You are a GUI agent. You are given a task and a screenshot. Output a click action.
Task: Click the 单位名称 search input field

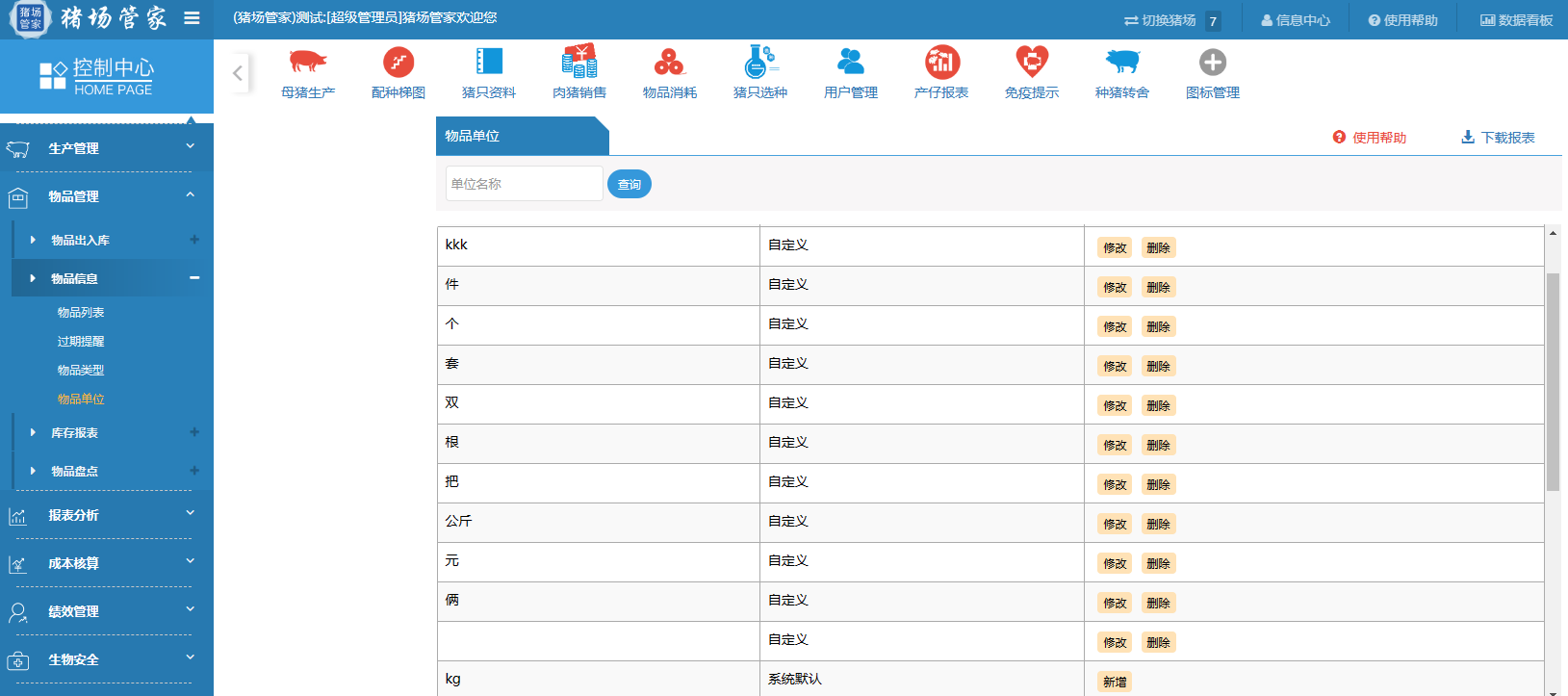[x=524, y=184]
